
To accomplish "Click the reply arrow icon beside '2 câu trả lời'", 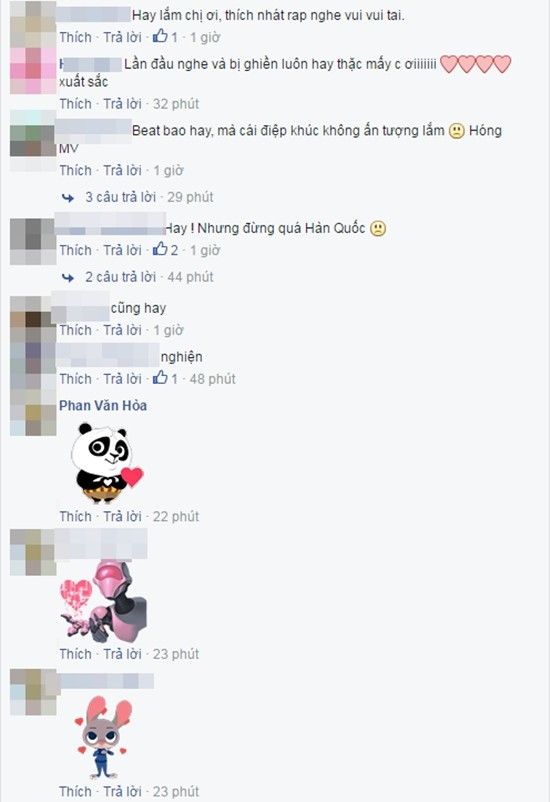I will [68, 277].
